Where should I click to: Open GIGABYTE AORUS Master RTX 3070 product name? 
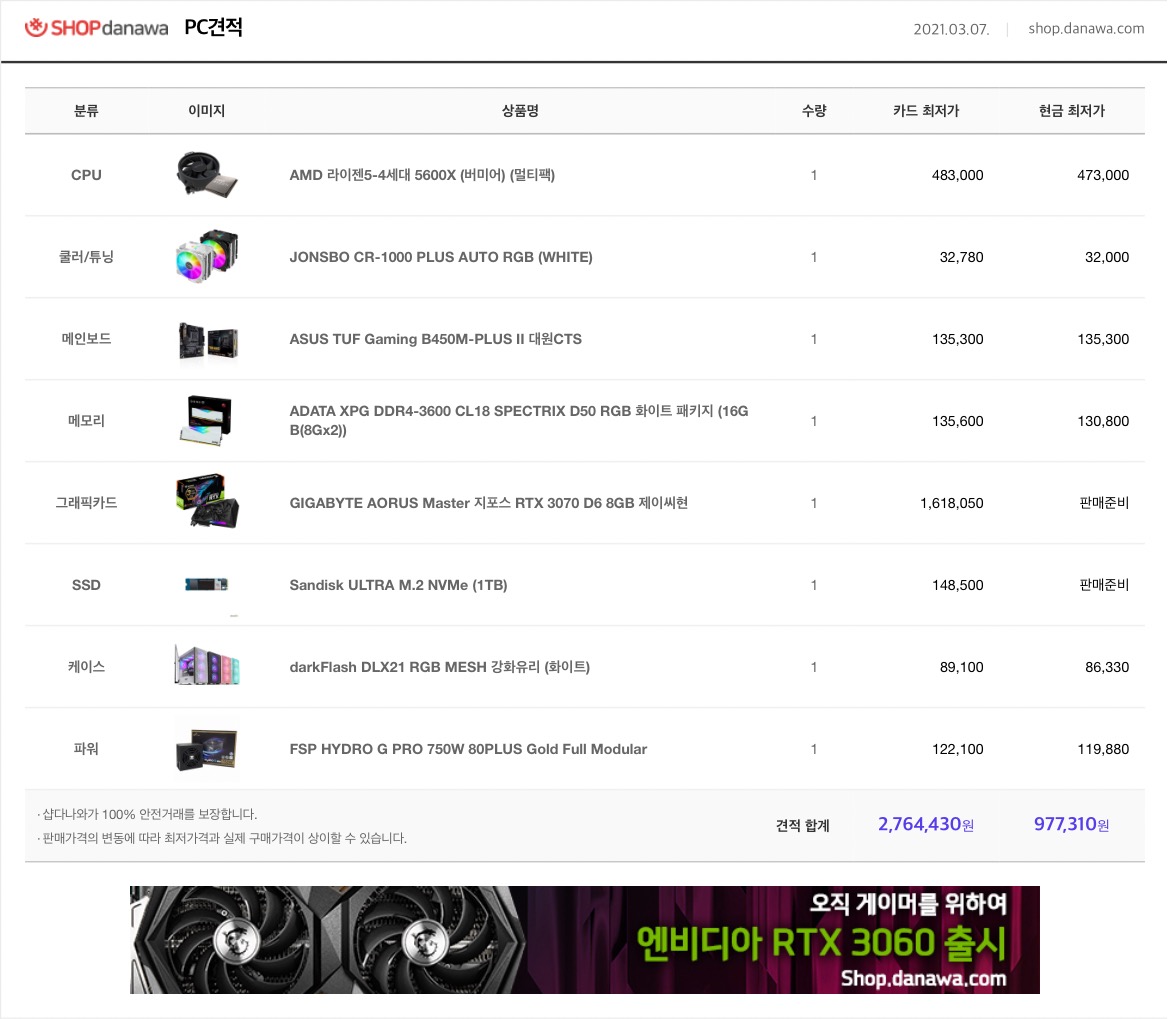(488, 503)
